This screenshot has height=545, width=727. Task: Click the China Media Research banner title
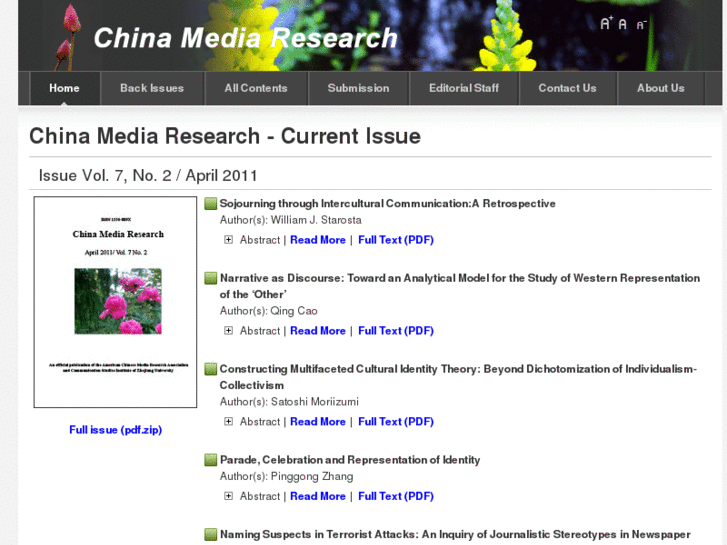(246, 38)
